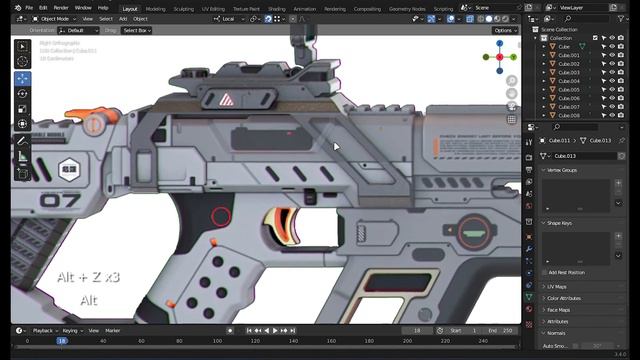Toggle show gizmo button in header

(x=431, y=19)
